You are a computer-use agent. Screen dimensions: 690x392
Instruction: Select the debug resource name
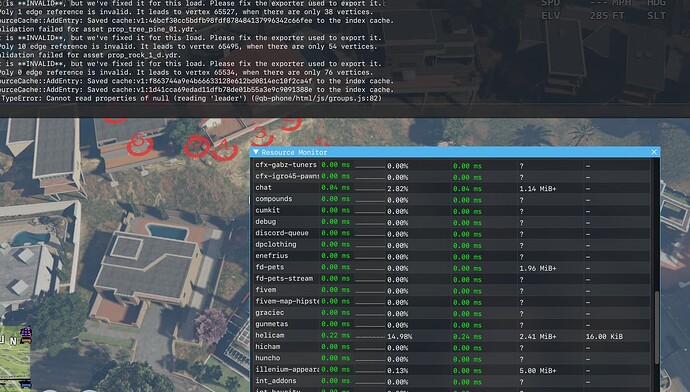tap(265, 222)
